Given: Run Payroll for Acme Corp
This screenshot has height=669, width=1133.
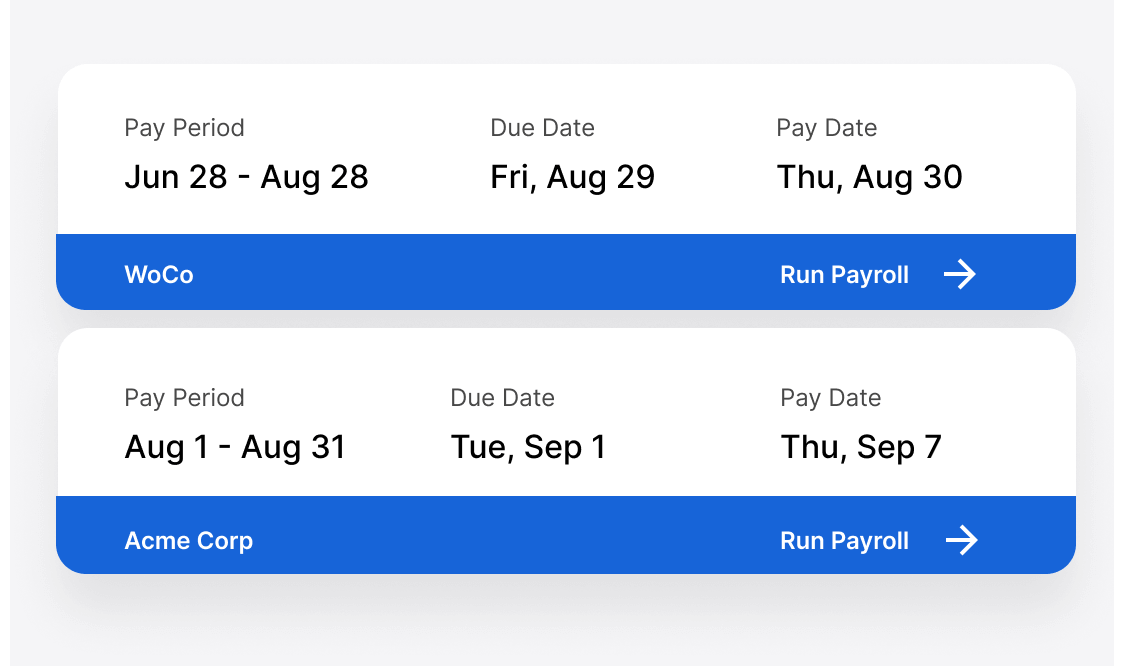Looking at the screenshot, I should [x=844, y=541].
